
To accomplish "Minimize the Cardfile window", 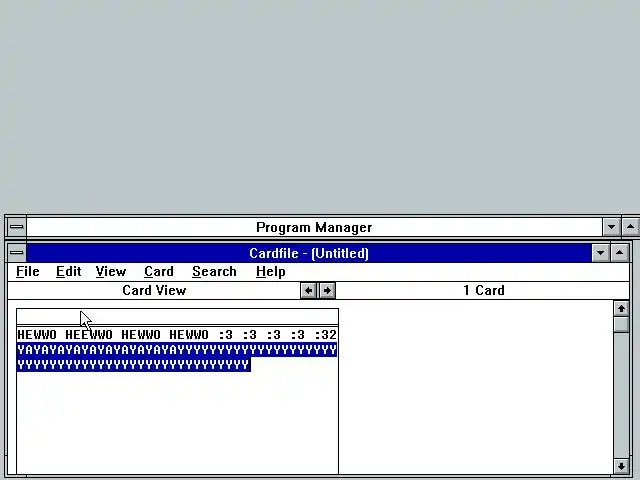I will pos(600,253).
